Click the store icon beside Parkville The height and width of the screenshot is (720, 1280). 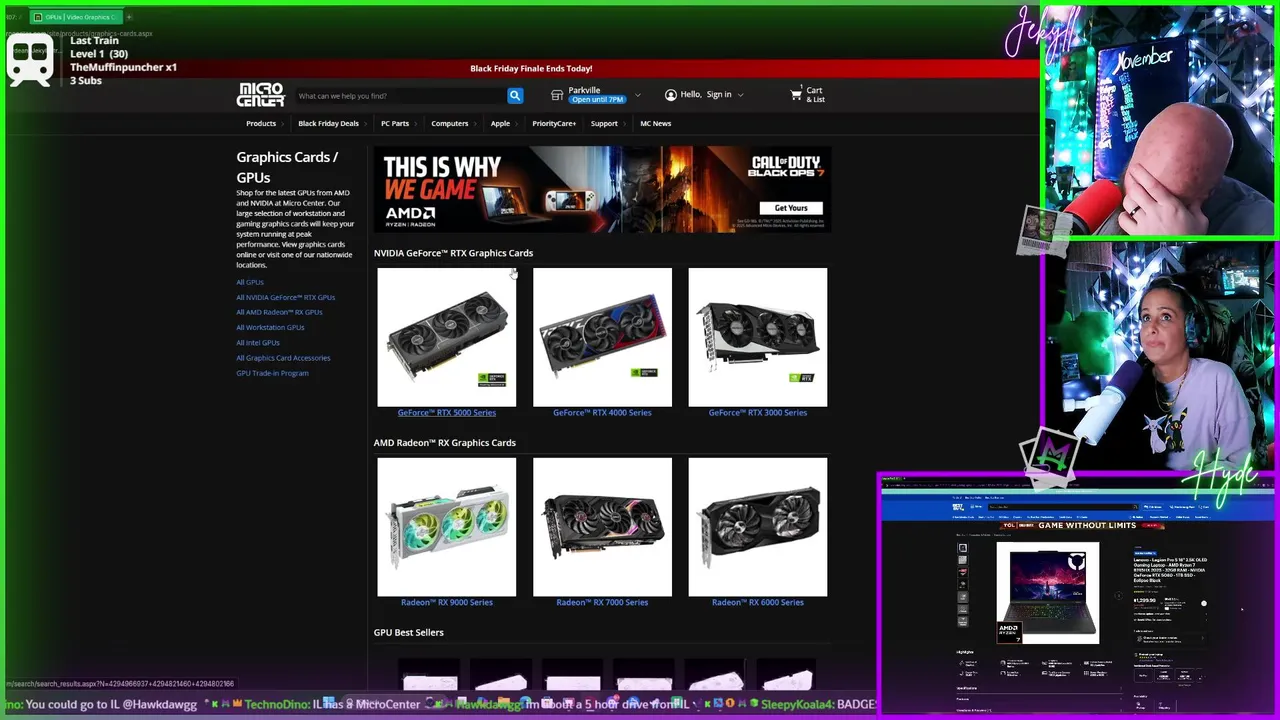pos(557,95)
